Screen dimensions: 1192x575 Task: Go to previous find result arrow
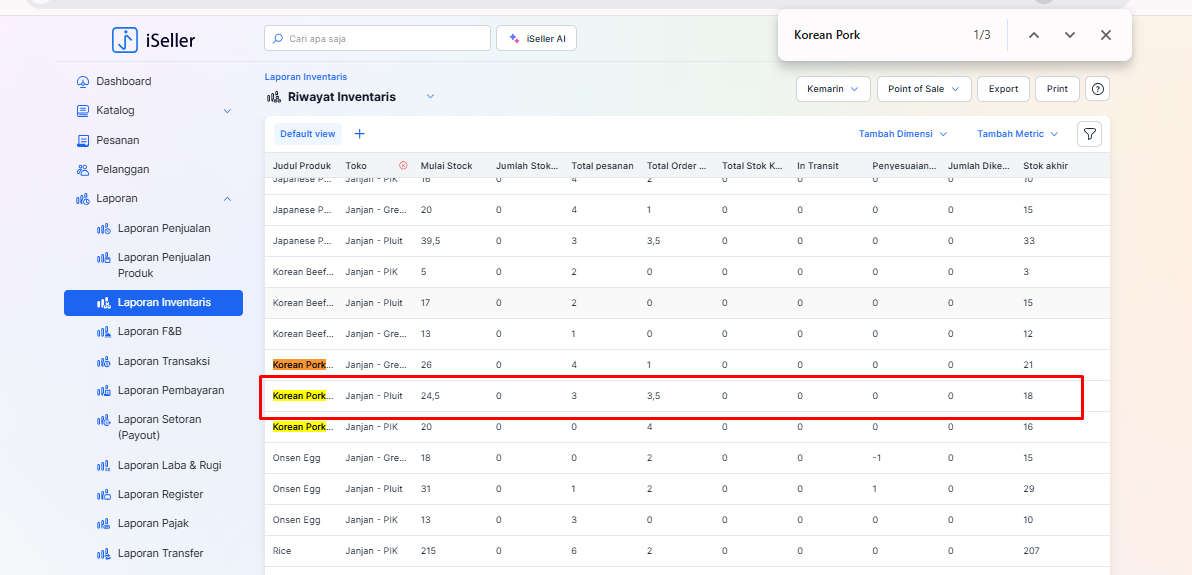1034,35
